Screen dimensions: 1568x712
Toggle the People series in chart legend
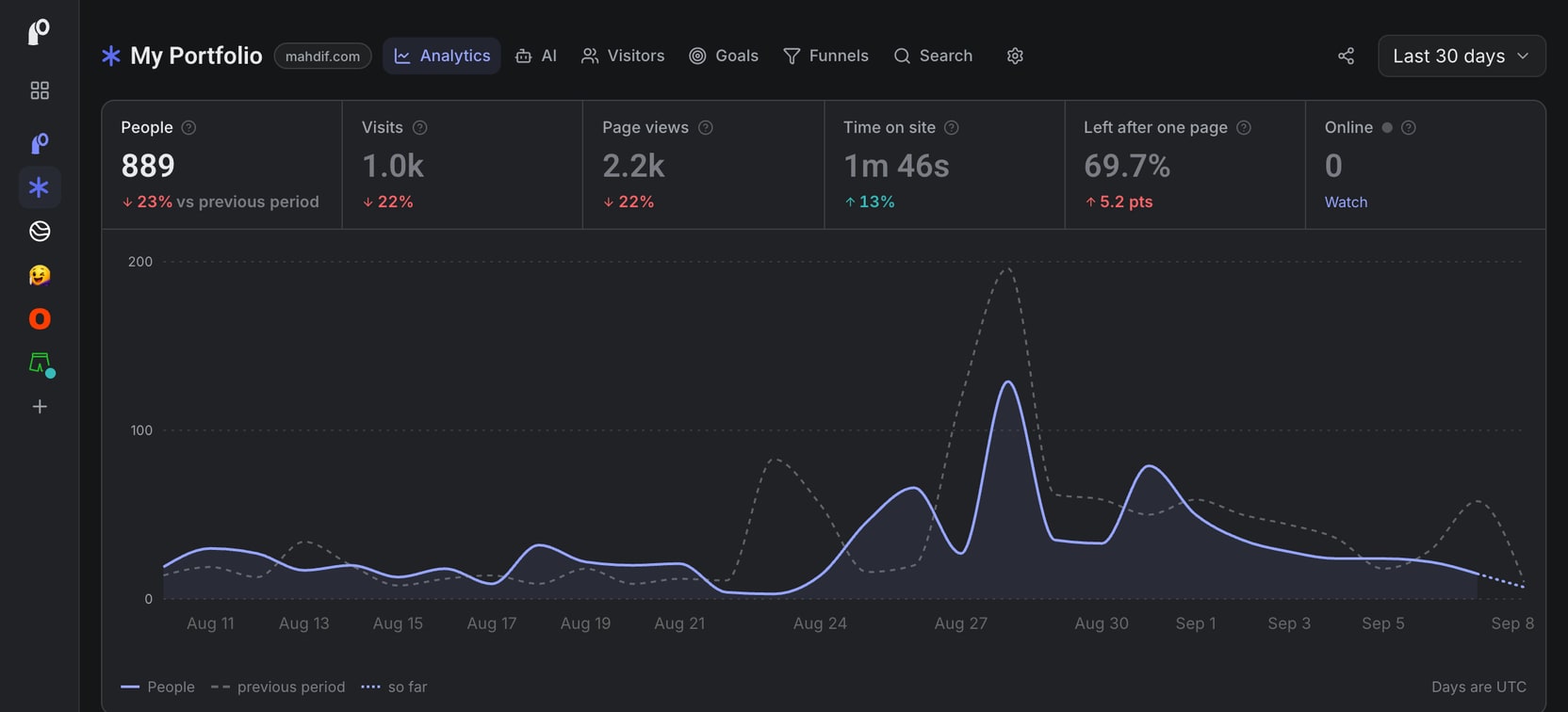[158, 687]
